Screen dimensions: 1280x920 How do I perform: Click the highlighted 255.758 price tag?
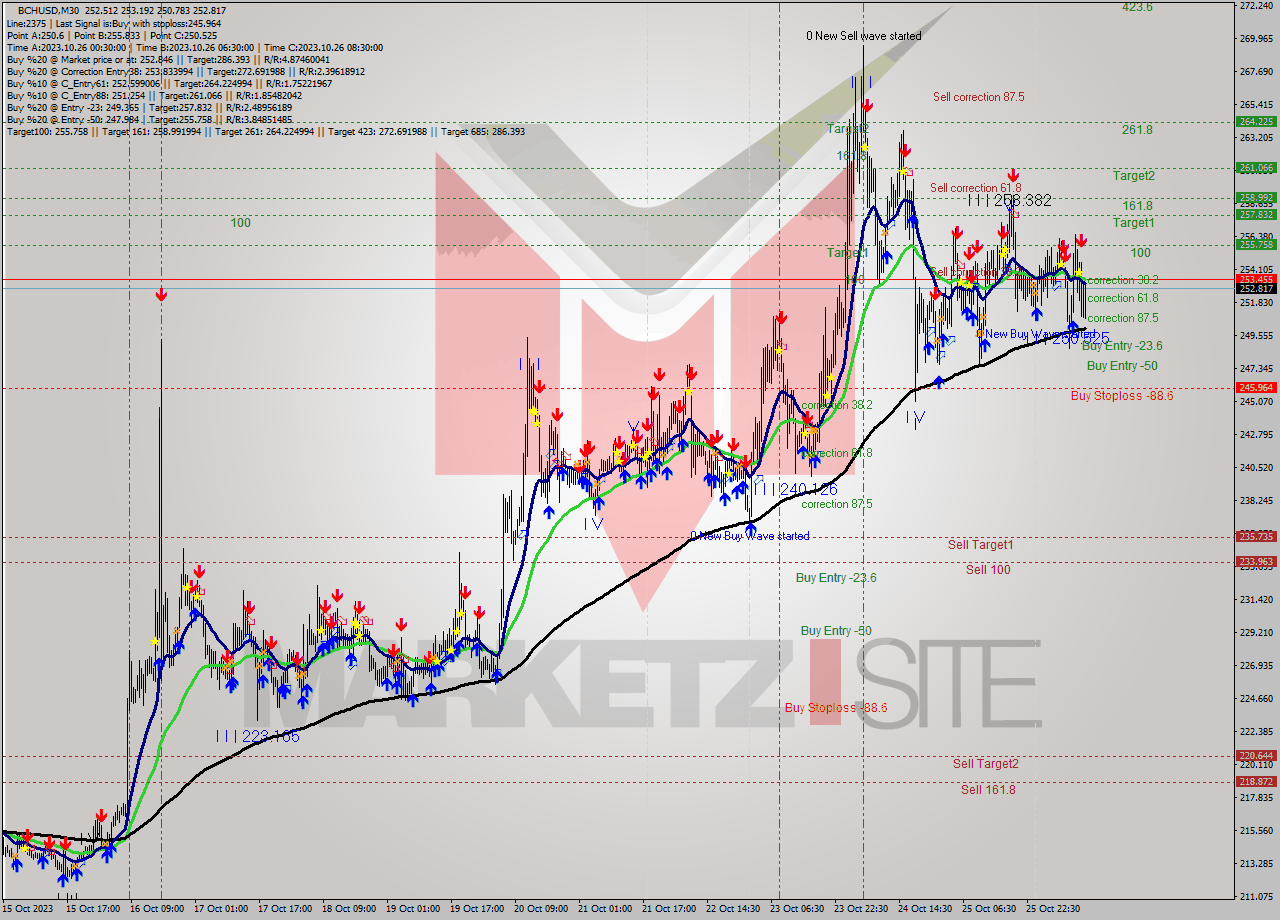1256,244
